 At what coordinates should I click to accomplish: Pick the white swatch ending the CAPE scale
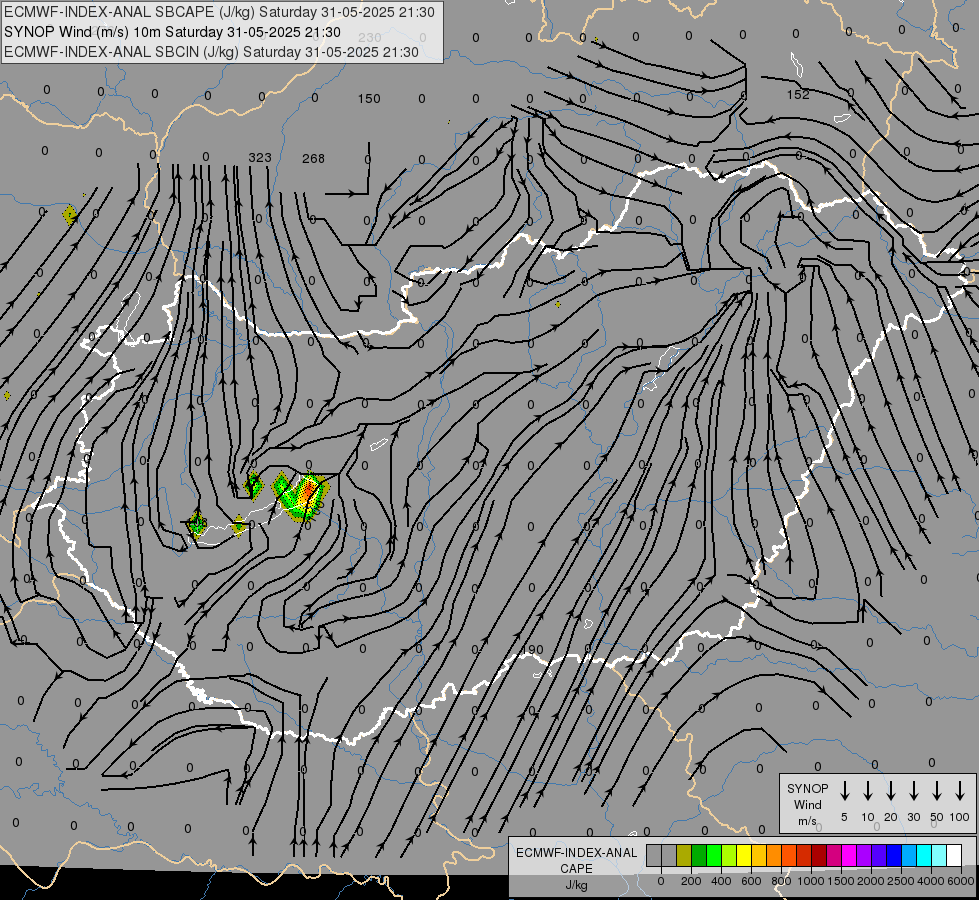(x=954, y=855)
